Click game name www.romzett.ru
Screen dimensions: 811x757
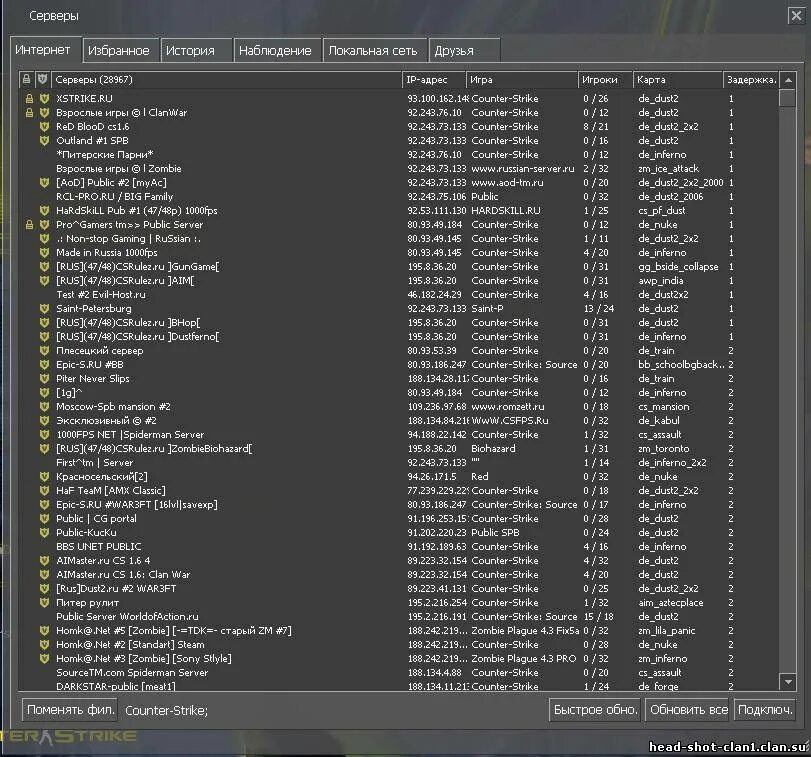click(x=507, y=406)
